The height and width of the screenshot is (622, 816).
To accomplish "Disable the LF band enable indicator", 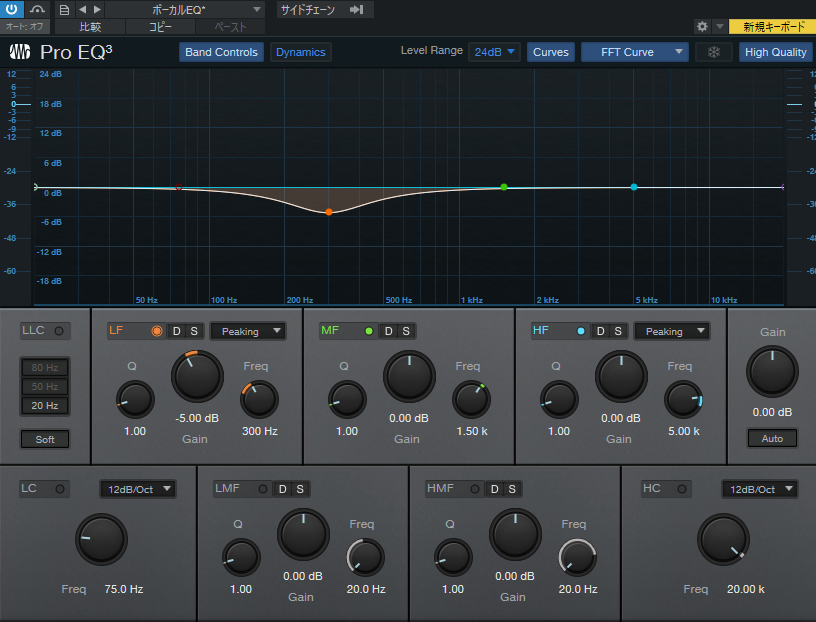I will 157,331.
